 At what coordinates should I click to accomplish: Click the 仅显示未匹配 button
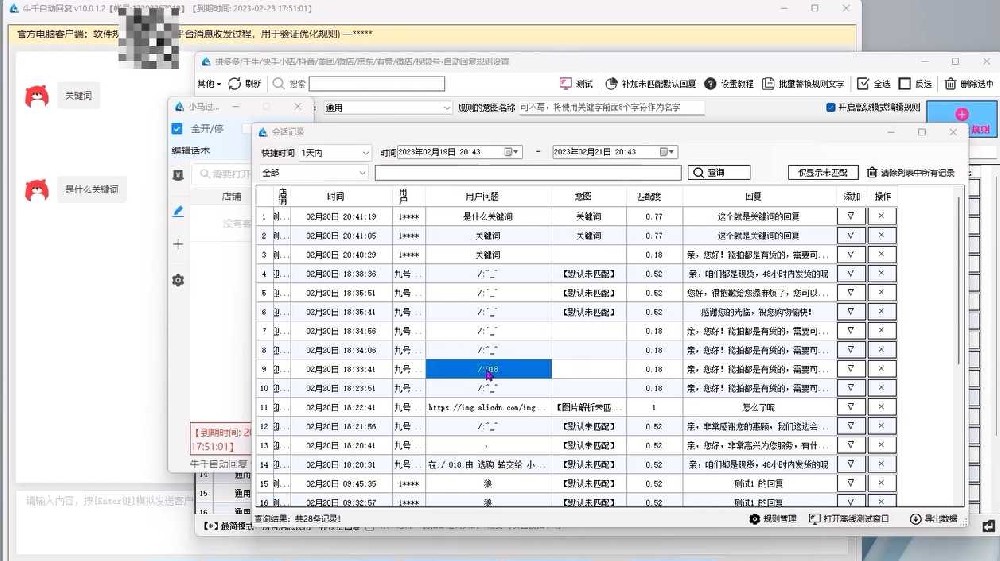click(823, 173)
